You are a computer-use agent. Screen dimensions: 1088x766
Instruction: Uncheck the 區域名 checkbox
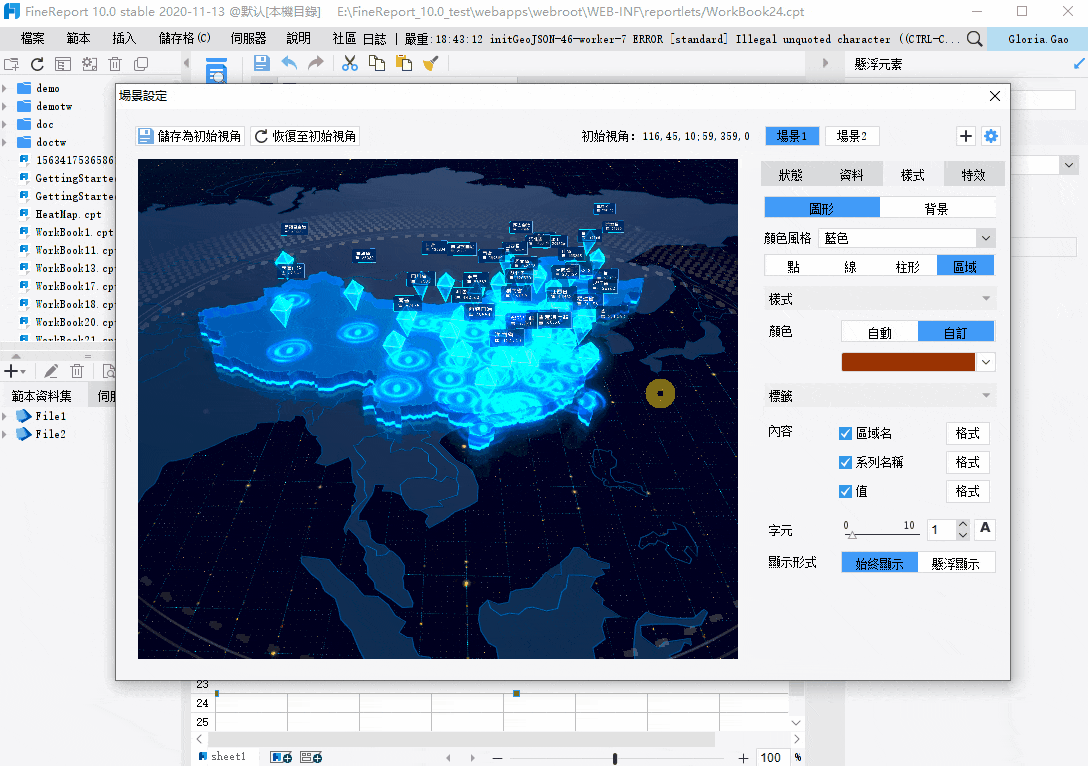[x=845, y=434]
